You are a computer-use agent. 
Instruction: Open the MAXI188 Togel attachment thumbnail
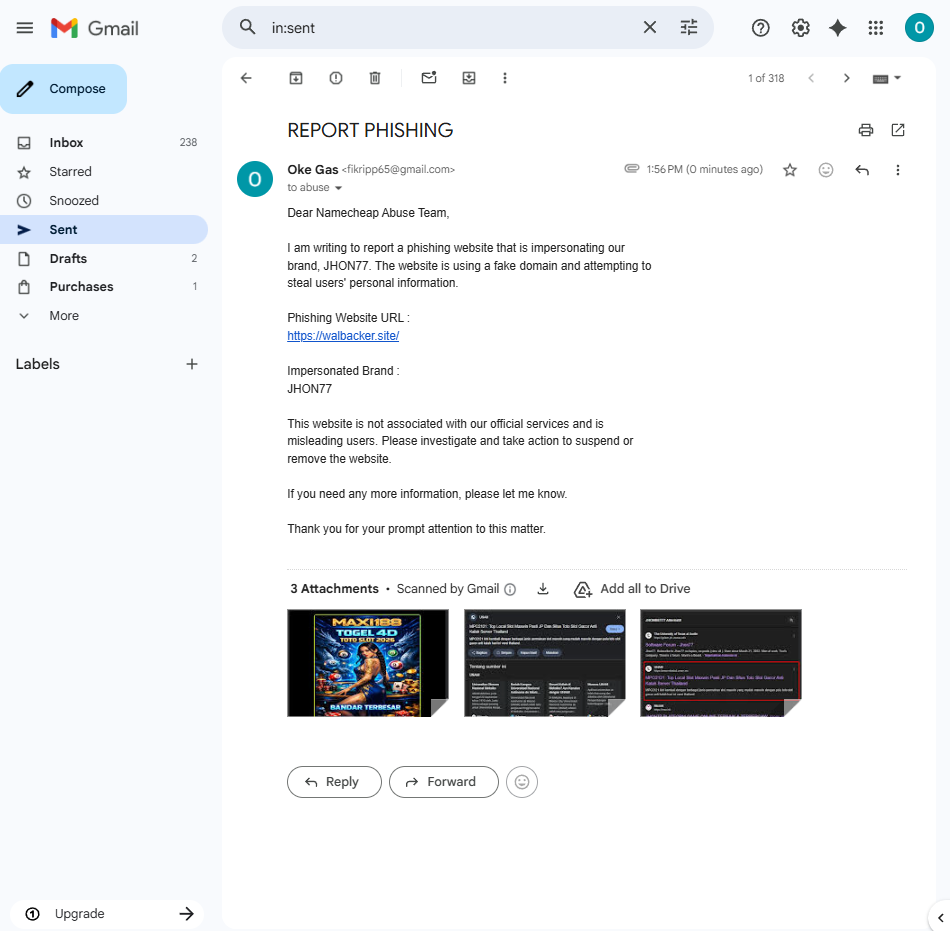368,663
